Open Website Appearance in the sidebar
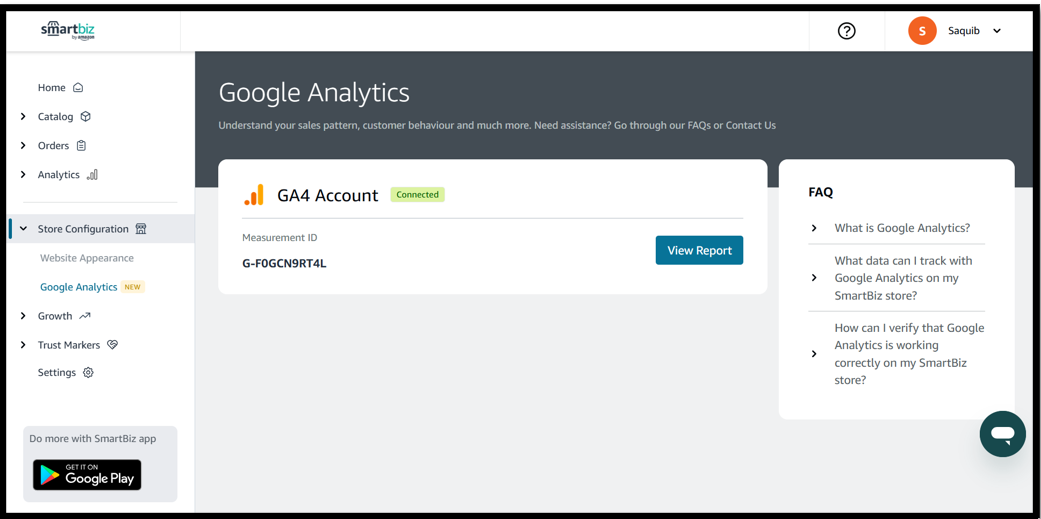The image size is (1041, 519). [x=87, y=258]
